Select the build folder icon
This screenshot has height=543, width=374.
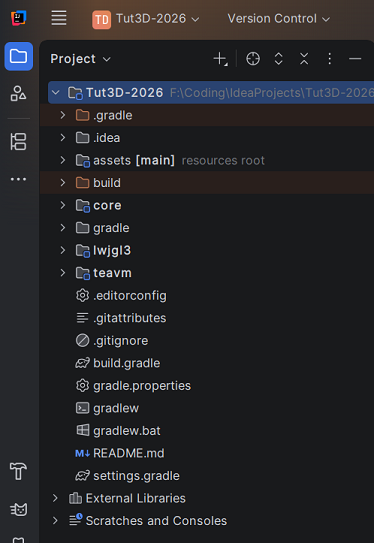click(82, 183)
